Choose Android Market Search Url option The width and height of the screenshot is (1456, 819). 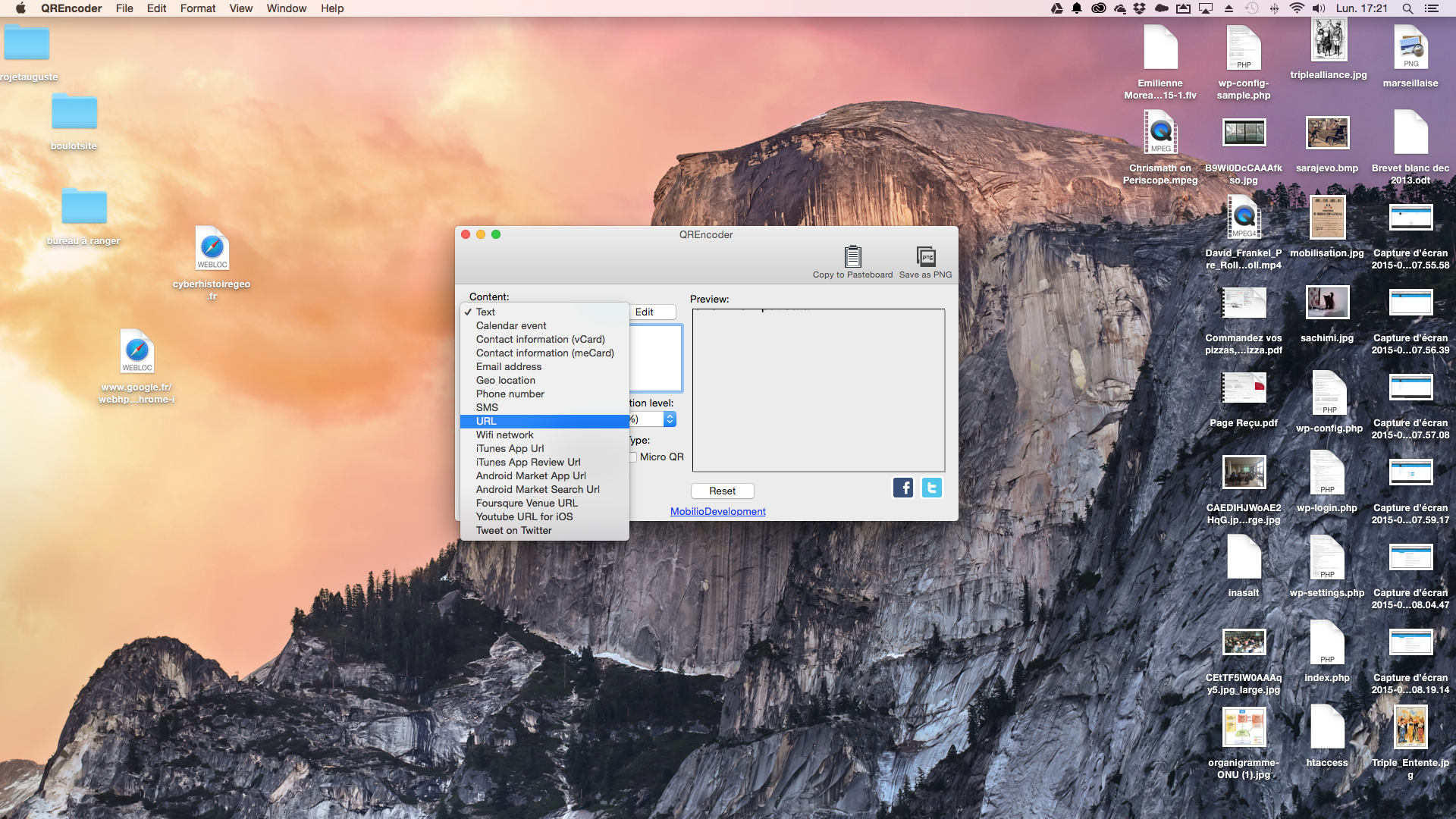544,489
